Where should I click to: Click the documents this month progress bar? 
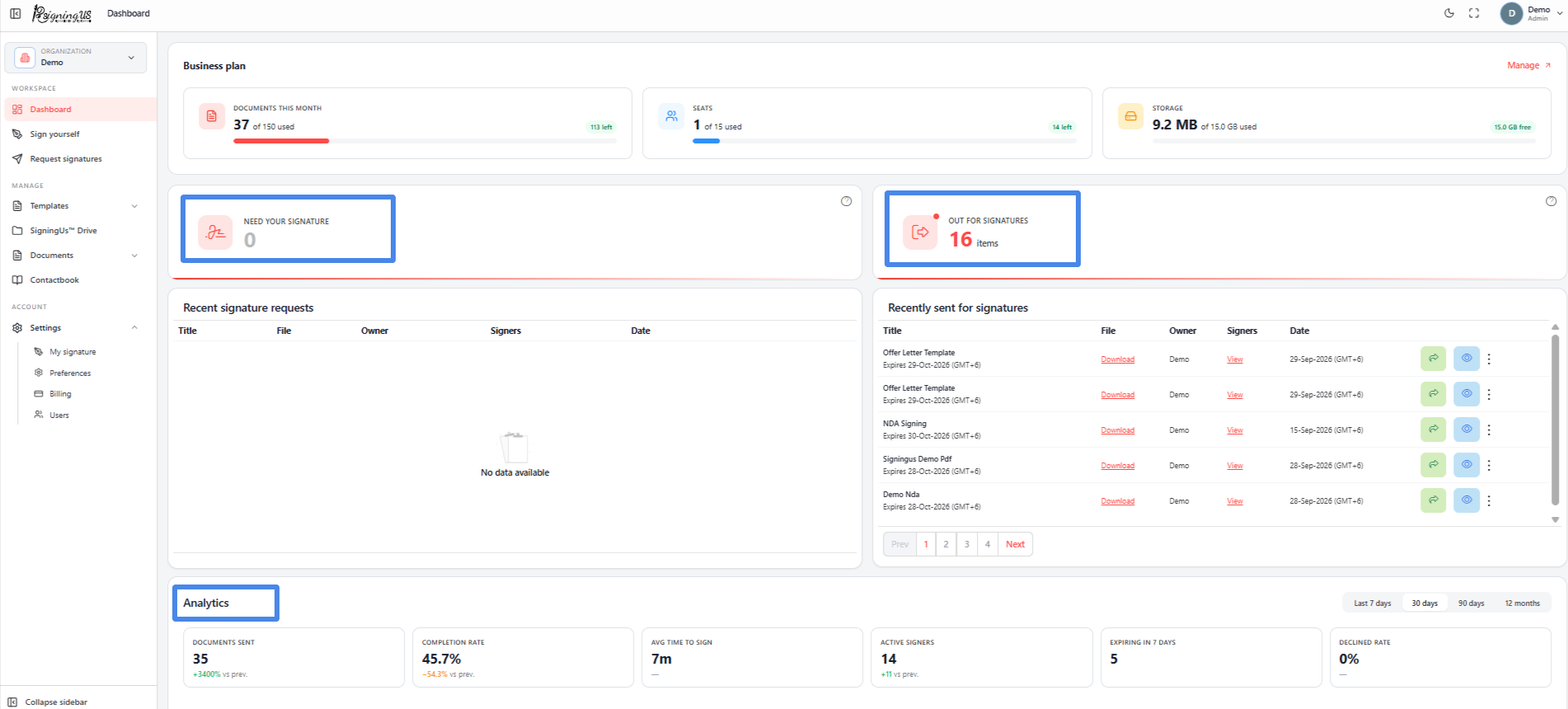pyautogui.click(x=425, y=141)
